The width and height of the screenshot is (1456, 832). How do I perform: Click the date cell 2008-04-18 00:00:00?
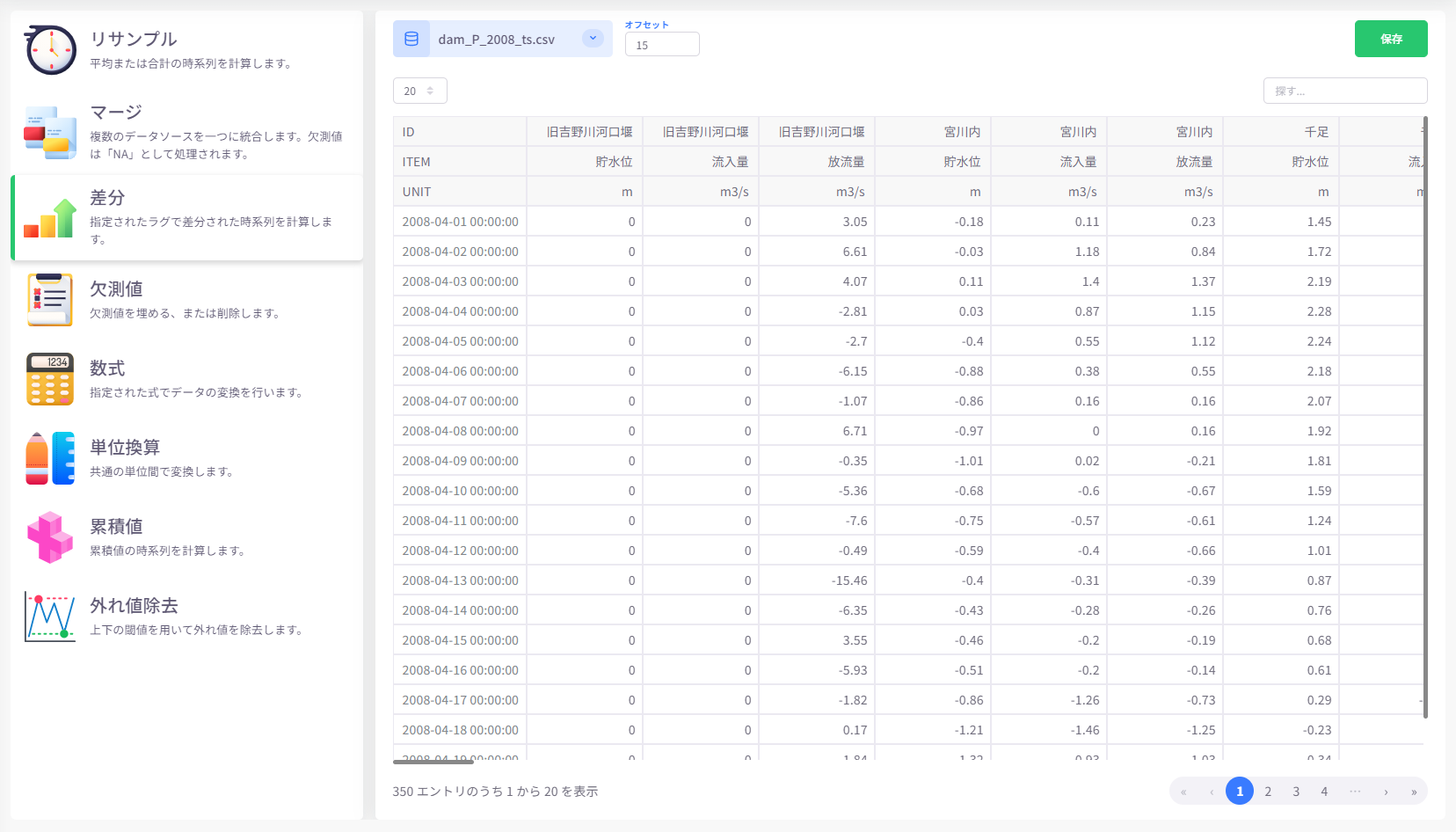point(460,730)
